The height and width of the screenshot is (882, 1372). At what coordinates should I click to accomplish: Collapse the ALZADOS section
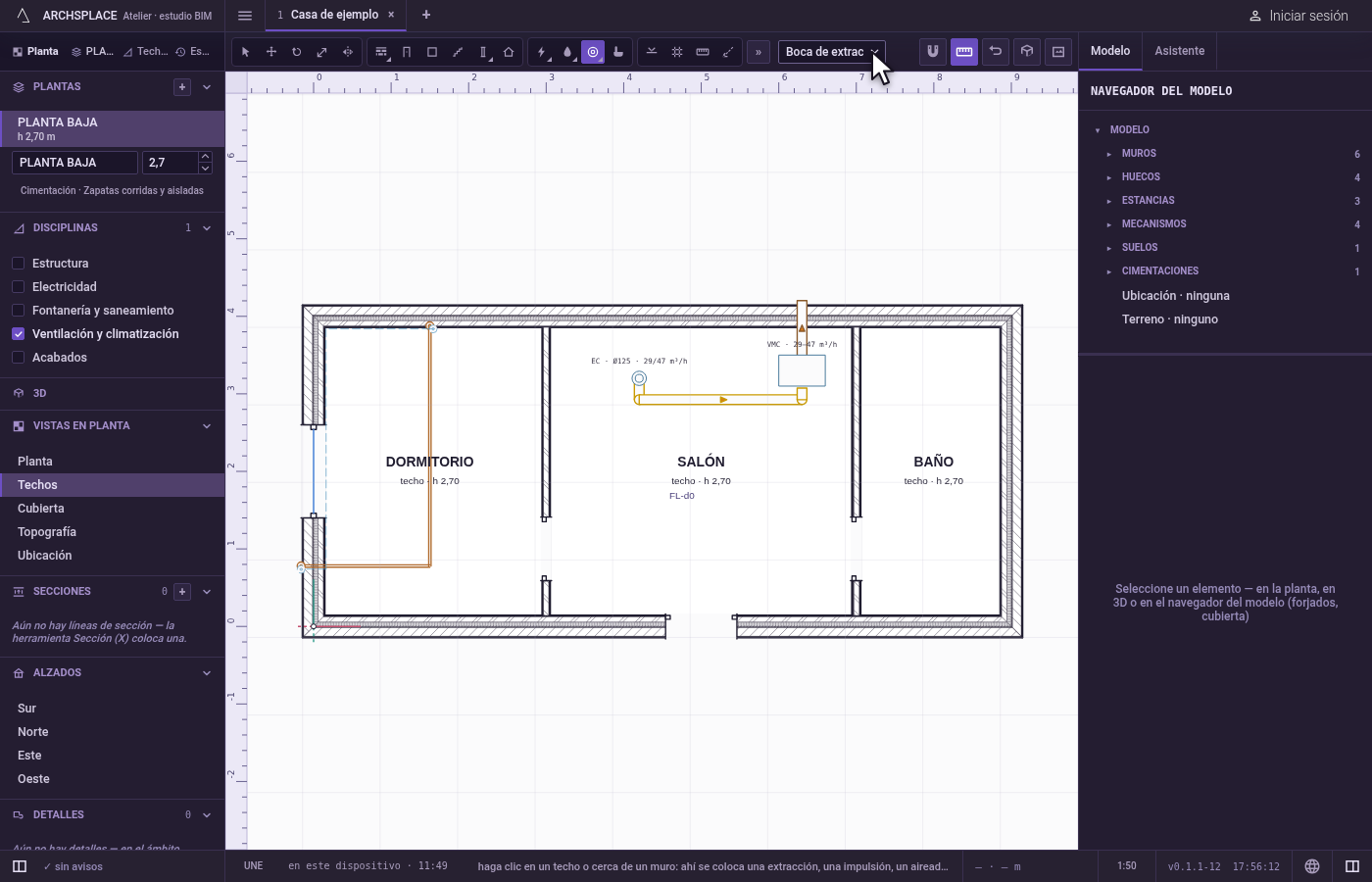point(207,673)
